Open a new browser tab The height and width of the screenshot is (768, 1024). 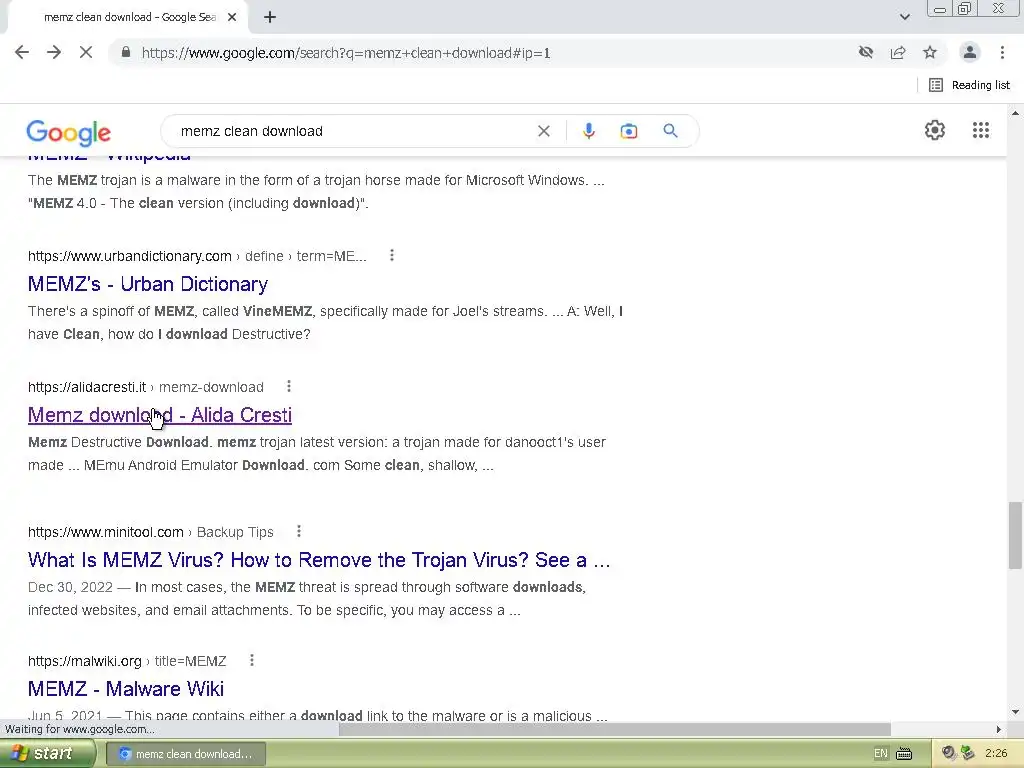coord(270,17)
